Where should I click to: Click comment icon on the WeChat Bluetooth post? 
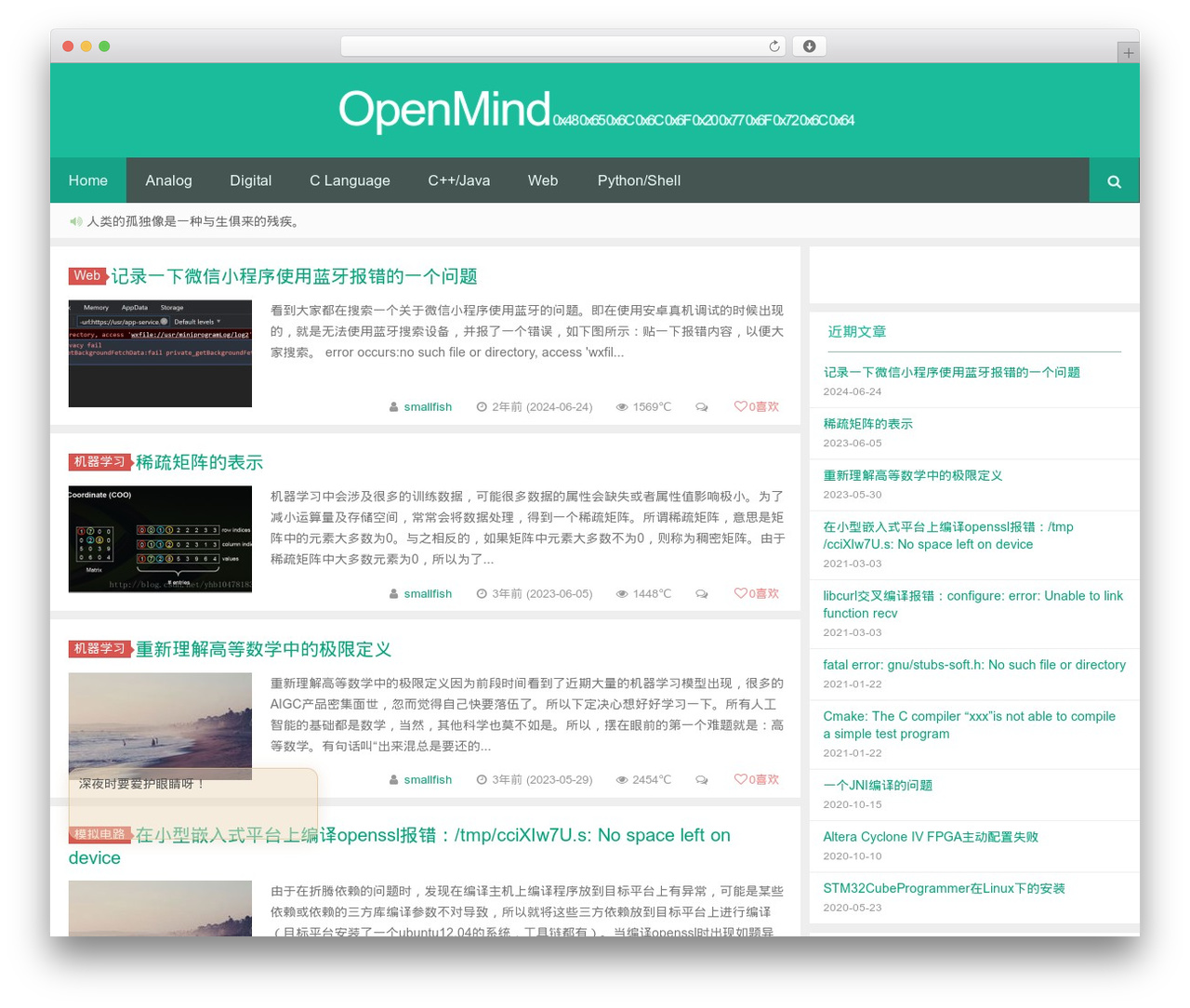pos(702,407)
